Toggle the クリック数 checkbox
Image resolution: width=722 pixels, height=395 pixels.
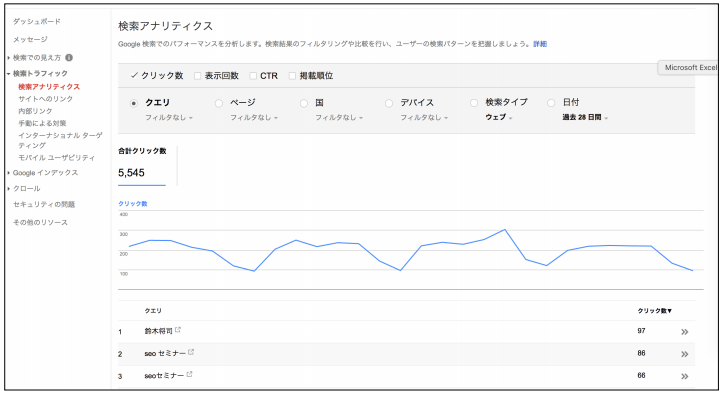[x=134, y=75]
